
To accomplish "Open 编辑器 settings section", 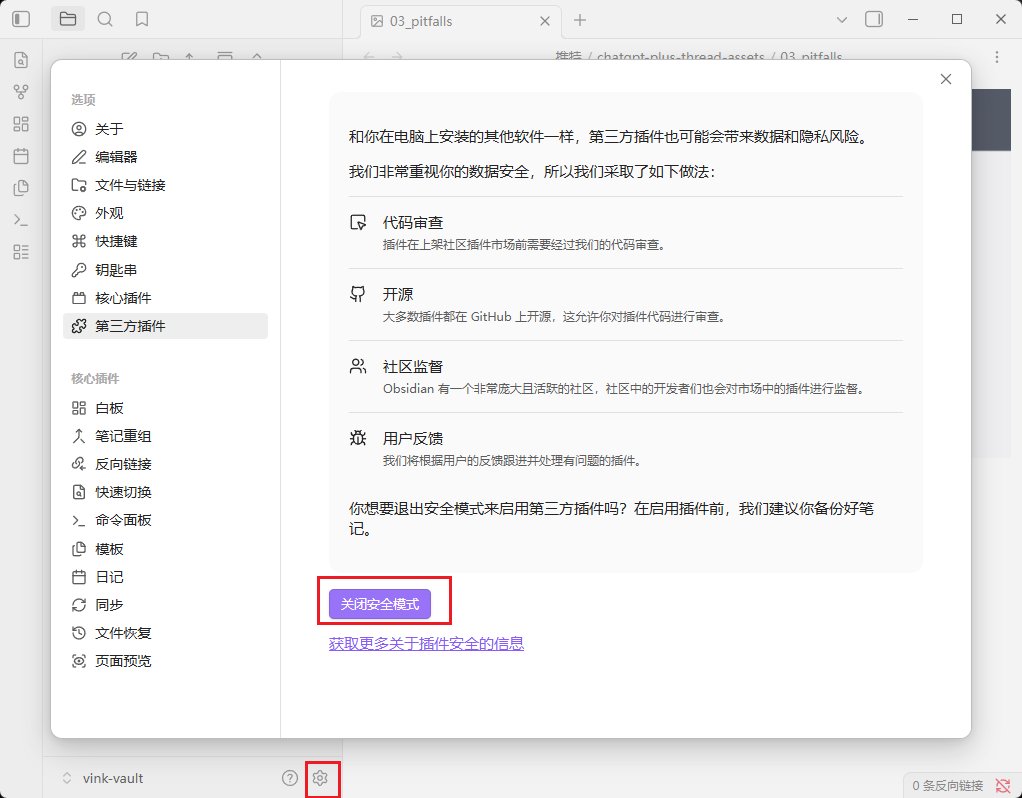I will pyautogui.click(x=166, y=157).
